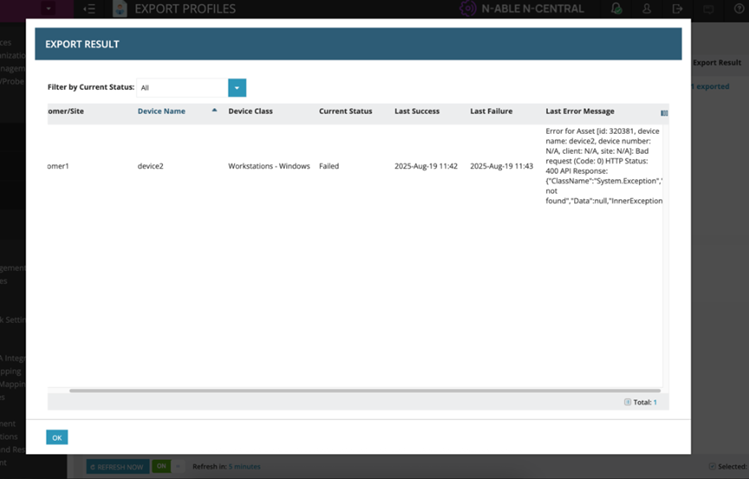Click the Customer/Site column header
749x479 pixels.
pos(65,111)
